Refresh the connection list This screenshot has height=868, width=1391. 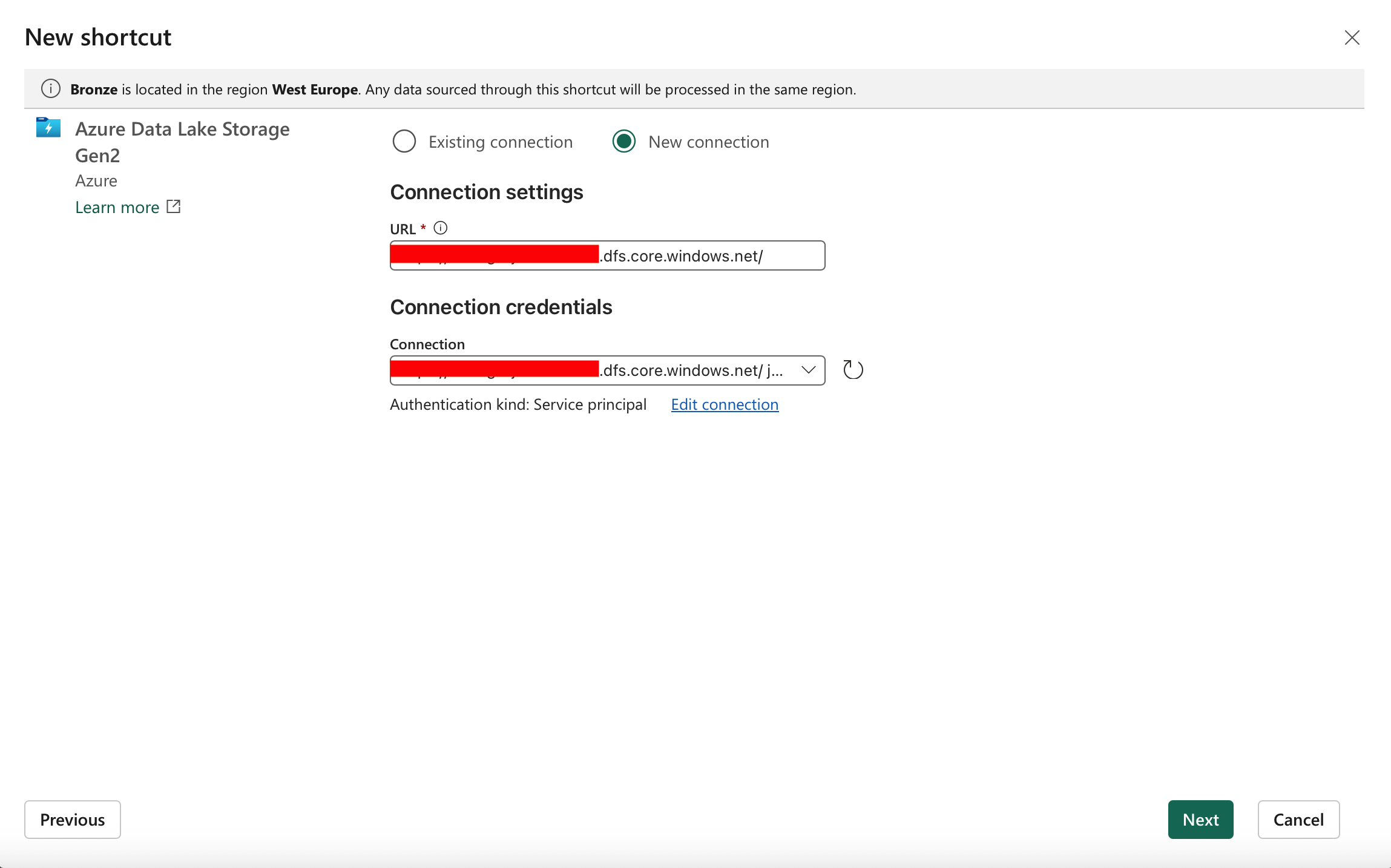(x=853, y=370)
